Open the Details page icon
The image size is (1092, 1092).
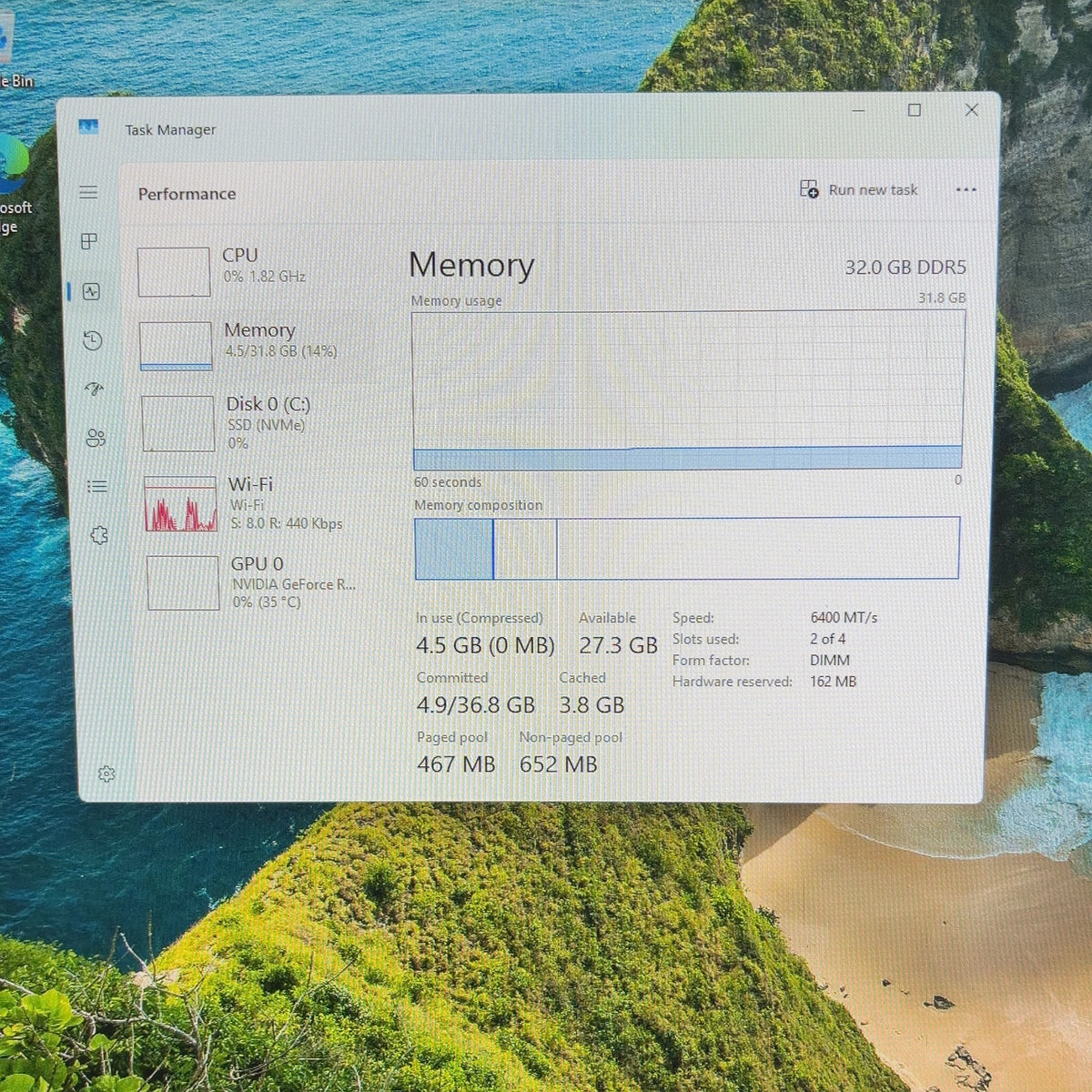pyautogui.click(x=97, y=486)
